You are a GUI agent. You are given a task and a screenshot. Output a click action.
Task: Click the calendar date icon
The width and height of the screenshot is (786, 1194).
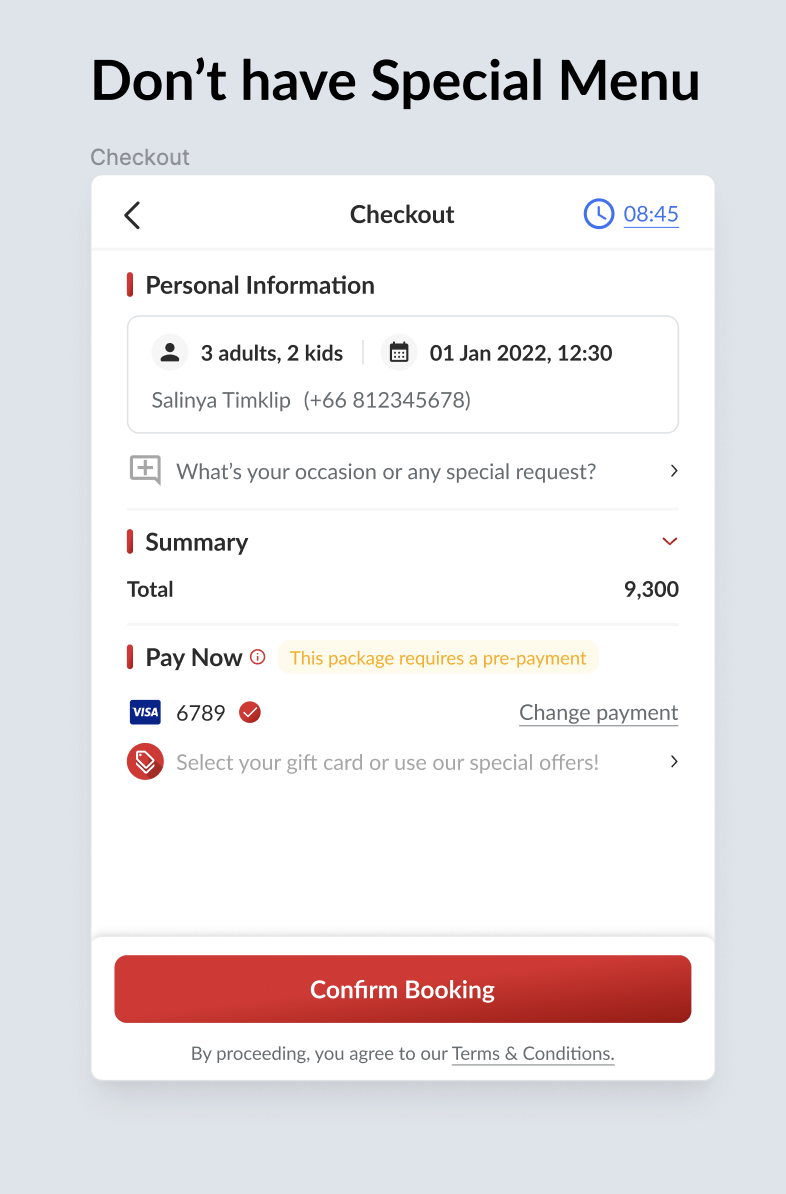click(399, 352)
